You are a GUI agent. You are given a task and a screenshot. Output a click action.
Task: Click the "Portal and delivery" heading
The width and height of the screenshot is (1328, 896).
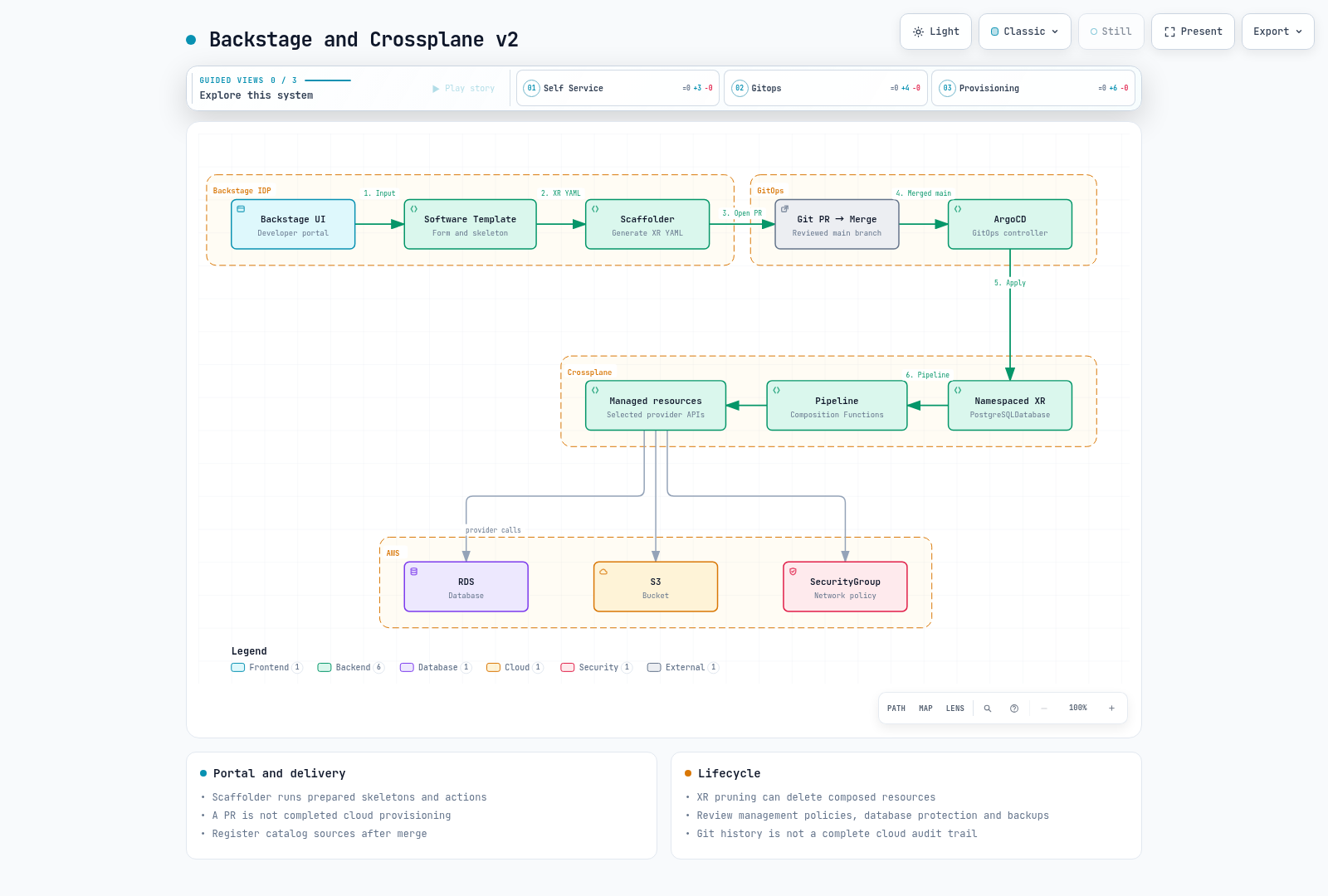(x=279, y=773)
